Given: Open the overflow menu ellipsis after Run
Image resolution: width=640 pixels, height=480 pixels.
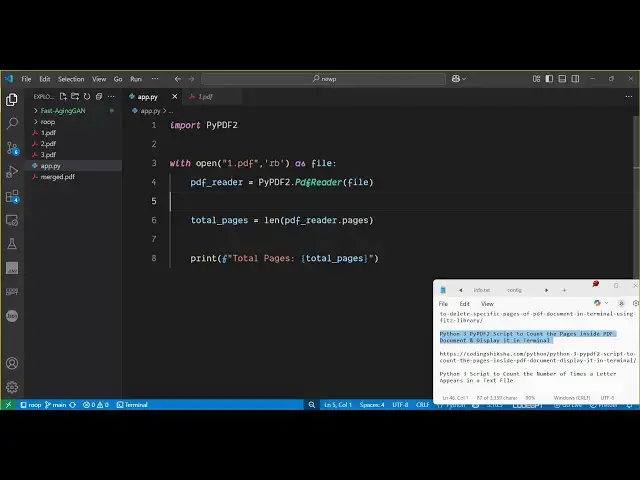Looking at the screenshot, I should tap(155, 79).
